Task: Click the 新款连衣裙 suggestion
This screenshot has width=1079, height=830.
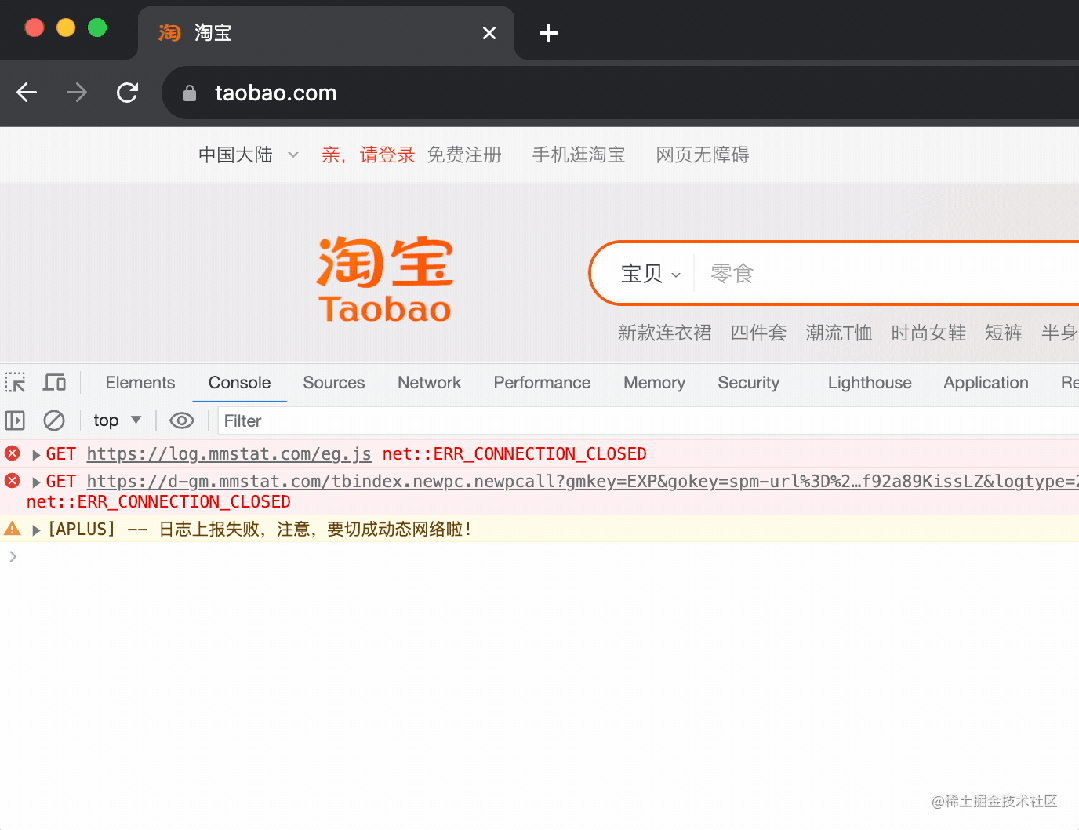Action: point(664,333)
